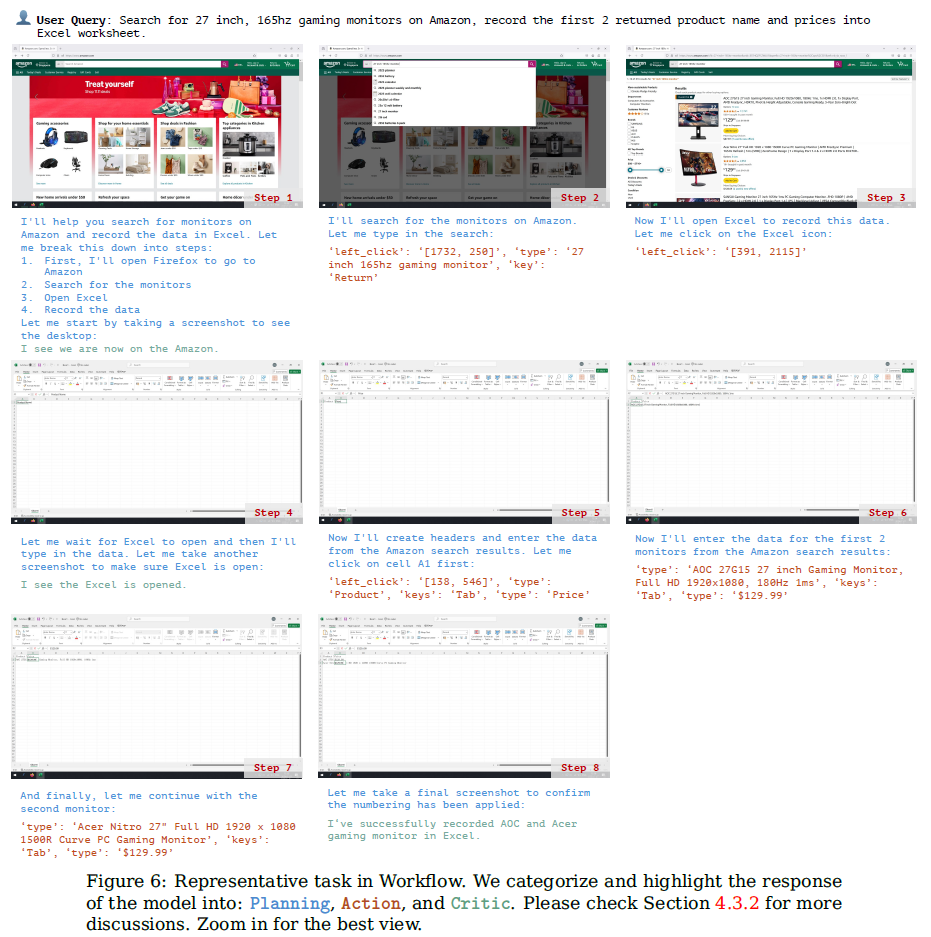Open the Acer Nitro product title link in Step 3

coord(791,149)
